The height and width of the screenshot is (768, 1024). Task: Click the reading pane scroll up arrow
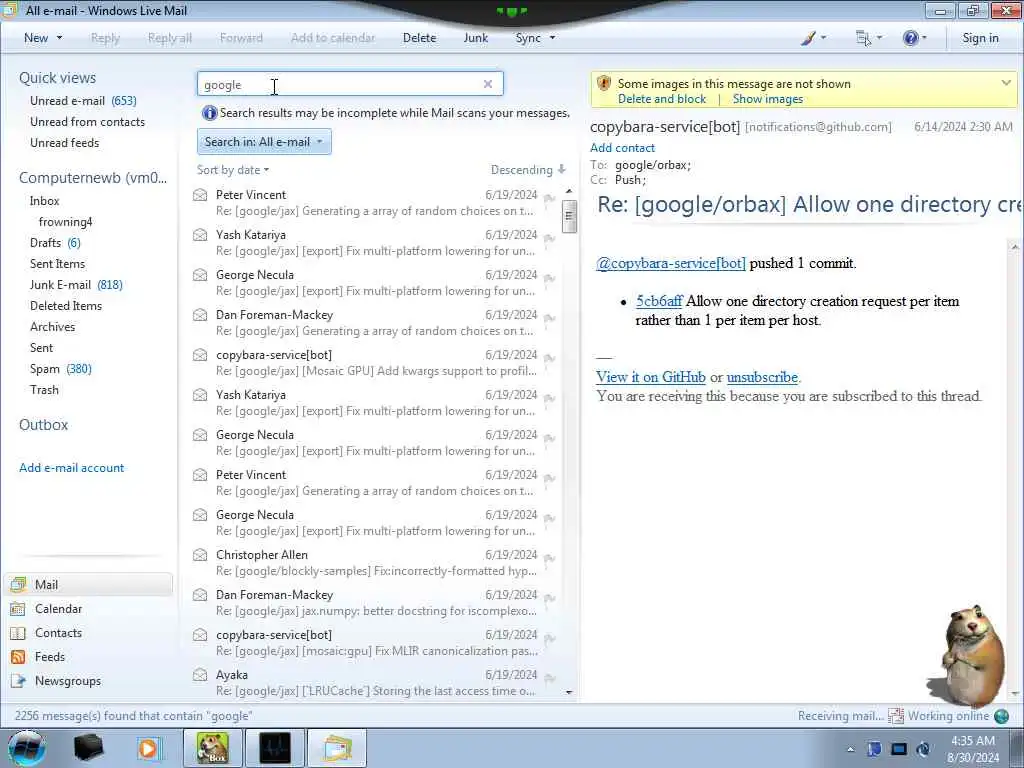(x=1015, y=247)
